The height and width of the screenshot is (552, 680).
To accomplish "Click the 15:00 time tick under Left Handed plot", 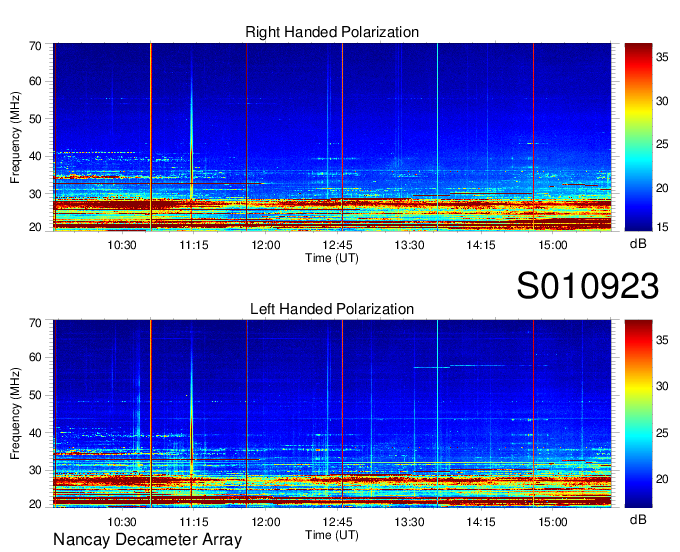I will coord(553,522).
